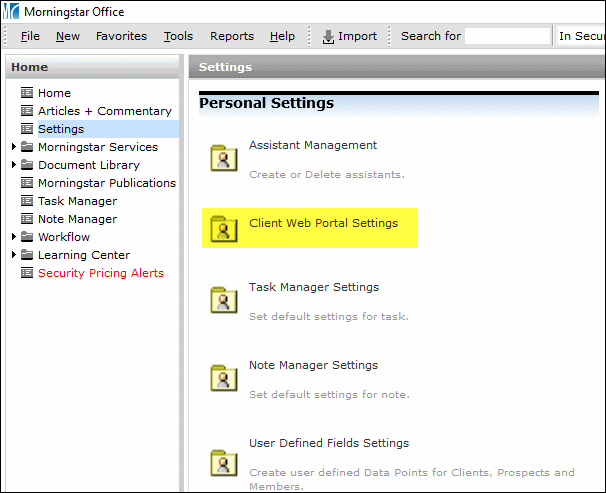Screen dimensions: 606x493
Task: Open the File menu
Action: [30, 36]
